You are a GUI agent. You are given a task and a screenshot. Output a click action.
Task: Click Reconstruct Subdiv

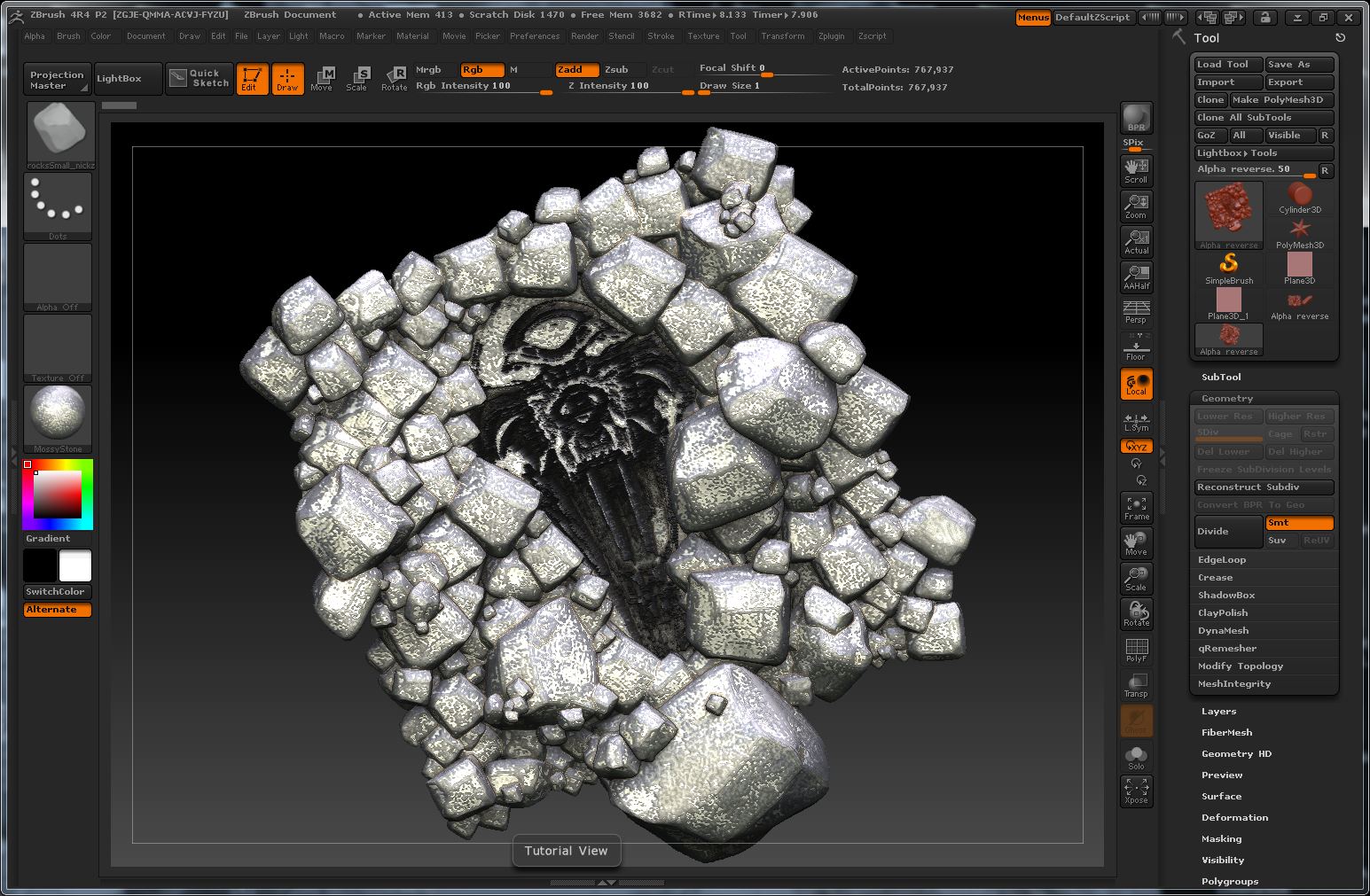point(1264,487)
